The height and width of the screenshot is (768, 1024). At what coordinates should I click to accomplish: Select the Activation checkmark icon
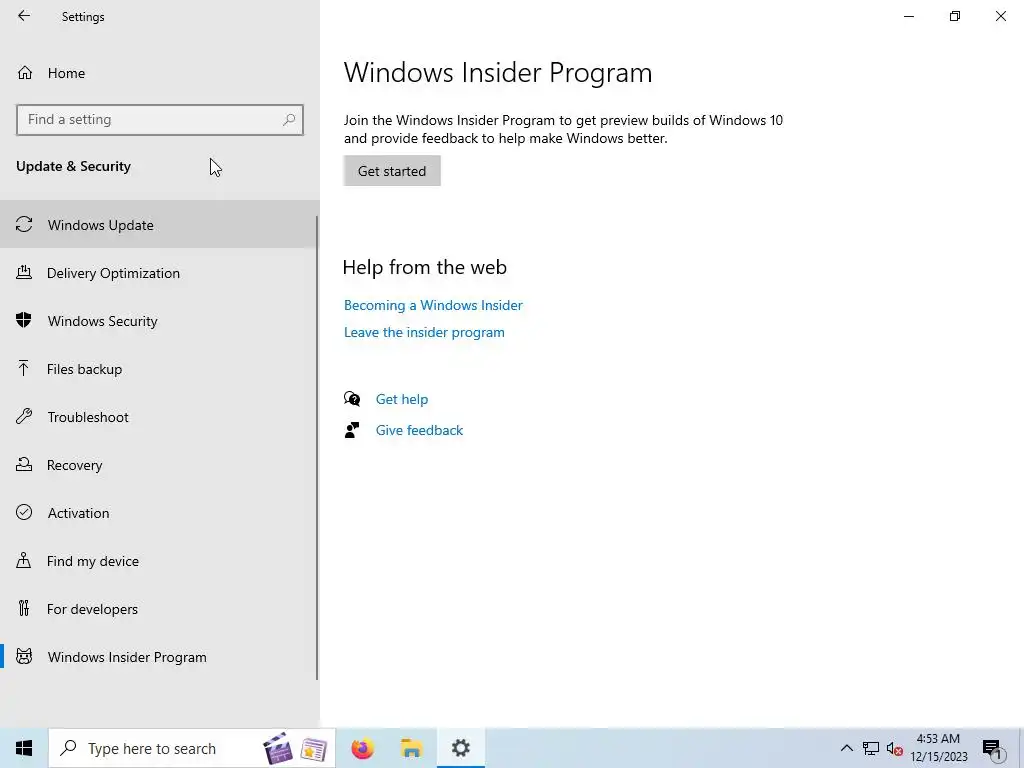(x=24, y=512)
